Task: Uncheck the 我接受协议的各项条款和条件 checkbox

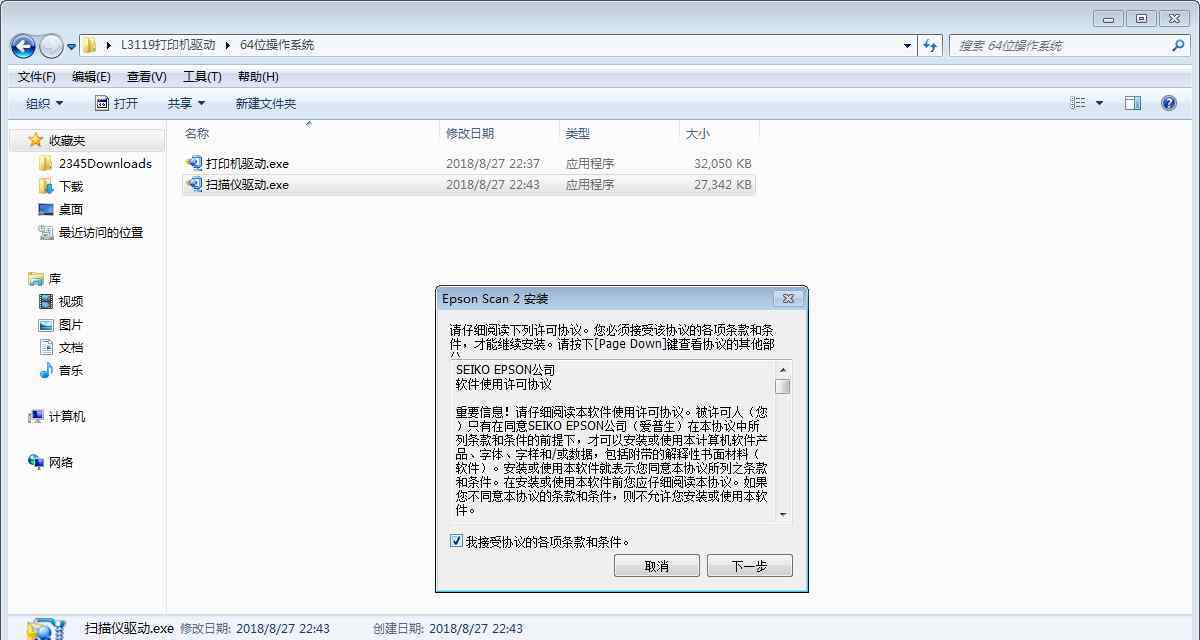Action: [456, 541]
